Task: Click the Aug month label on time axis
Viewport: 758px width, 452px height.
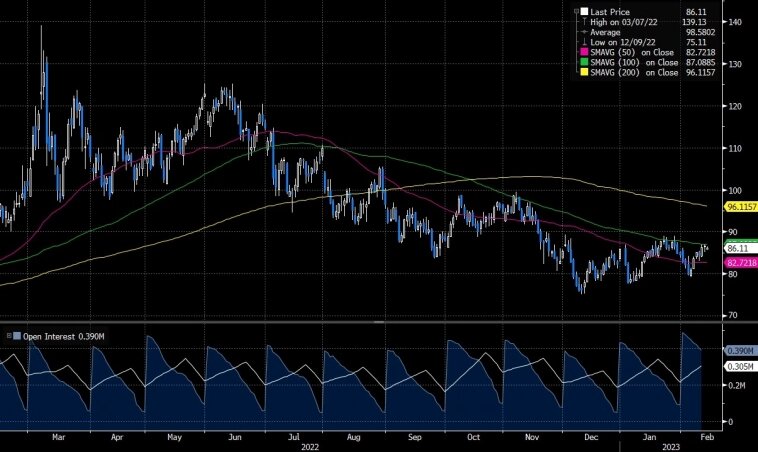Action: (353, 437)
